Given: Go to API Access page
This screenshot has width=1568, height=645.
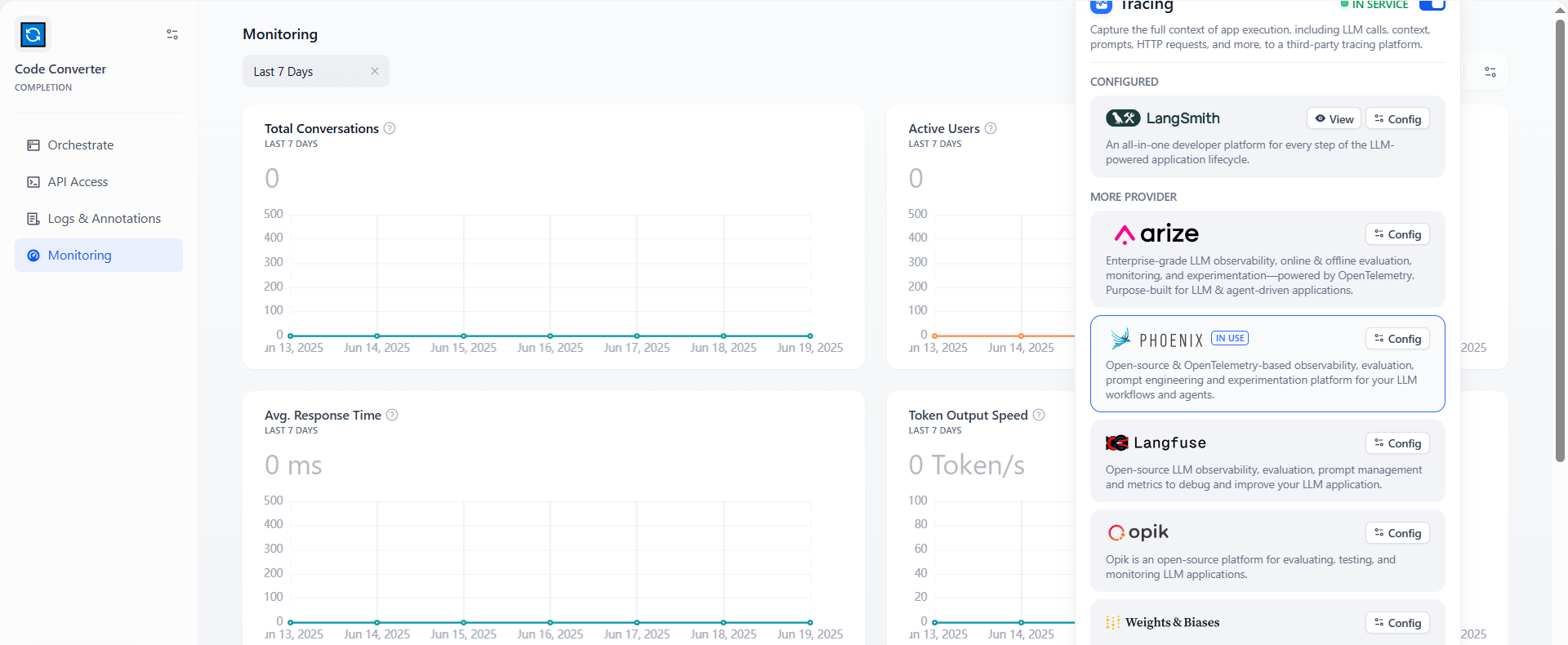Looking at the screenshot, I should coord(78,182).
